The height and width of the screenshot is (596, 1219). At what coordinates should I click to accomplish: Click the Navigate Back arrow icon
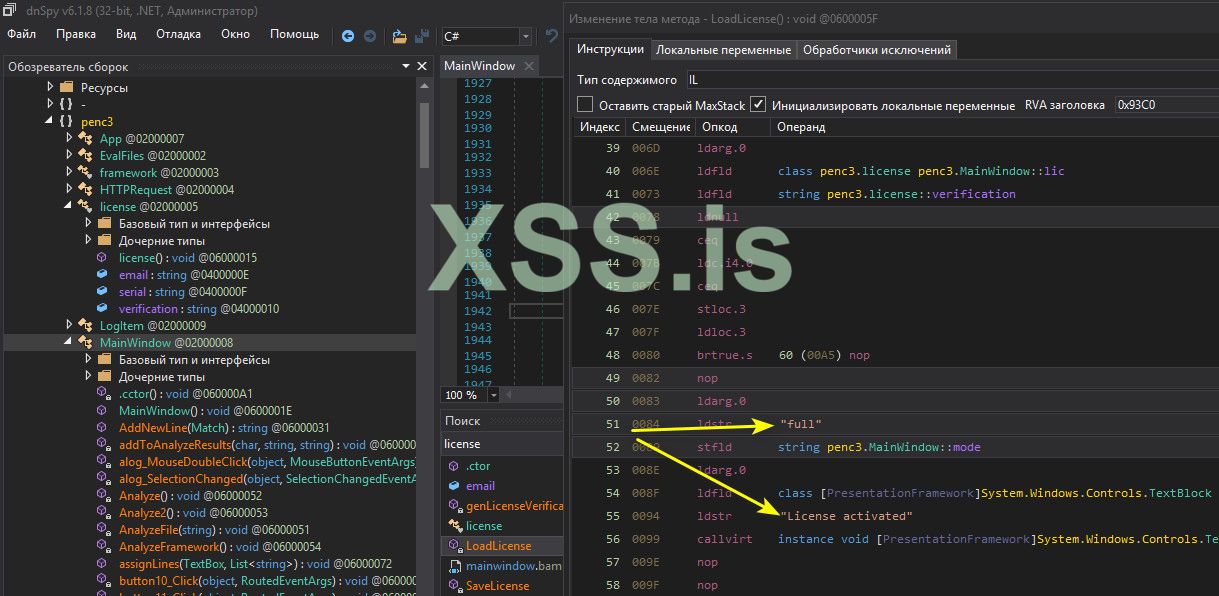coord(348,36)
